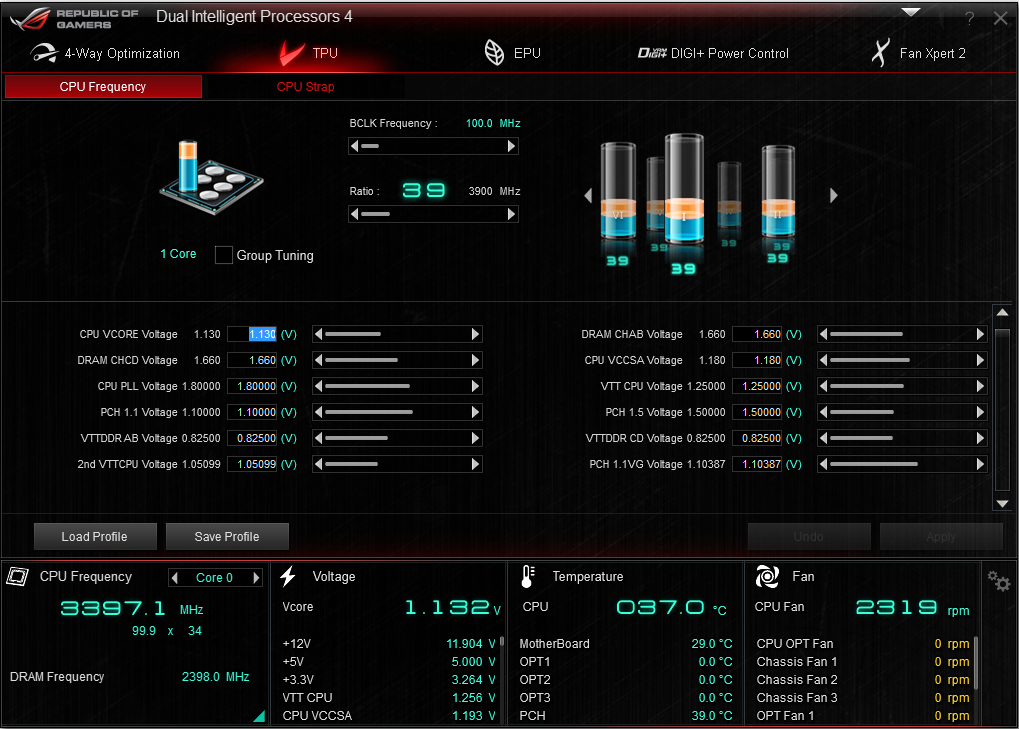
Task: Select the next core in Core 0 selector
Action: tap(256, 578)
